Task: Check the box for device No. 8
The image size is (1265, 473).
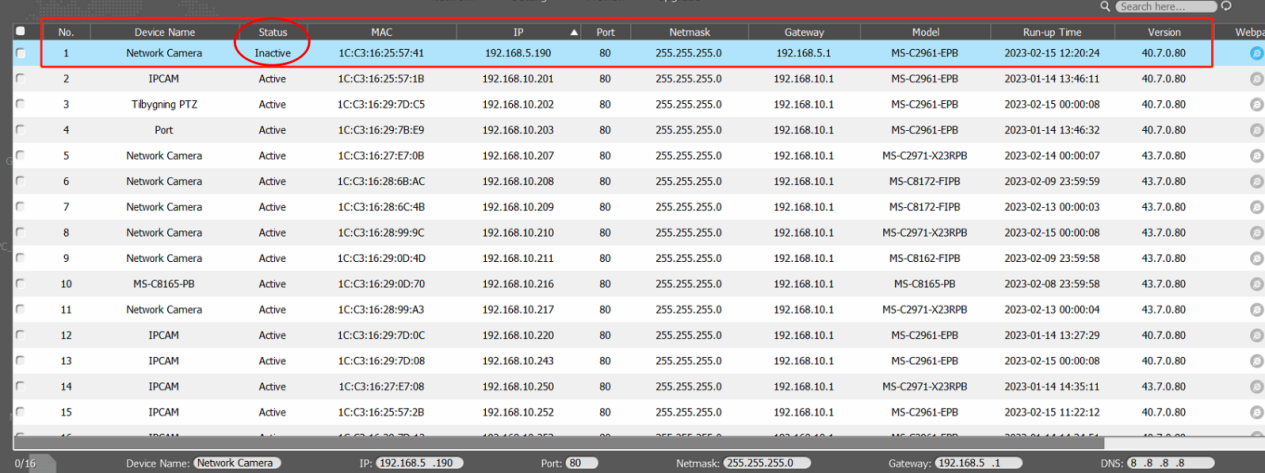Action: pyautogui.click(x=20, y=233)
